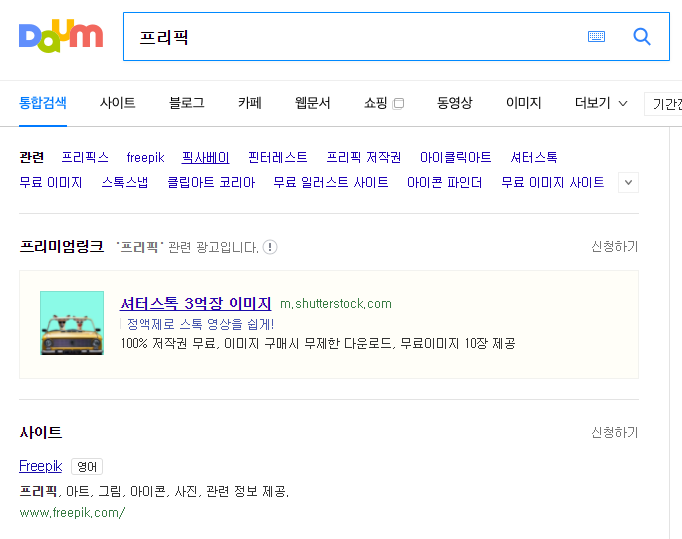This screenshot has height=539, width=682.
Task: Click related search freepik
Action: (145, 157)
